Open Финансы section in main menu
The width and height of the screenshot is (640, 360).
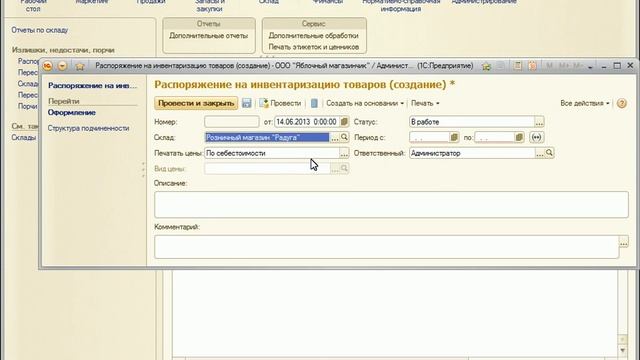click(x=328, y=2)
